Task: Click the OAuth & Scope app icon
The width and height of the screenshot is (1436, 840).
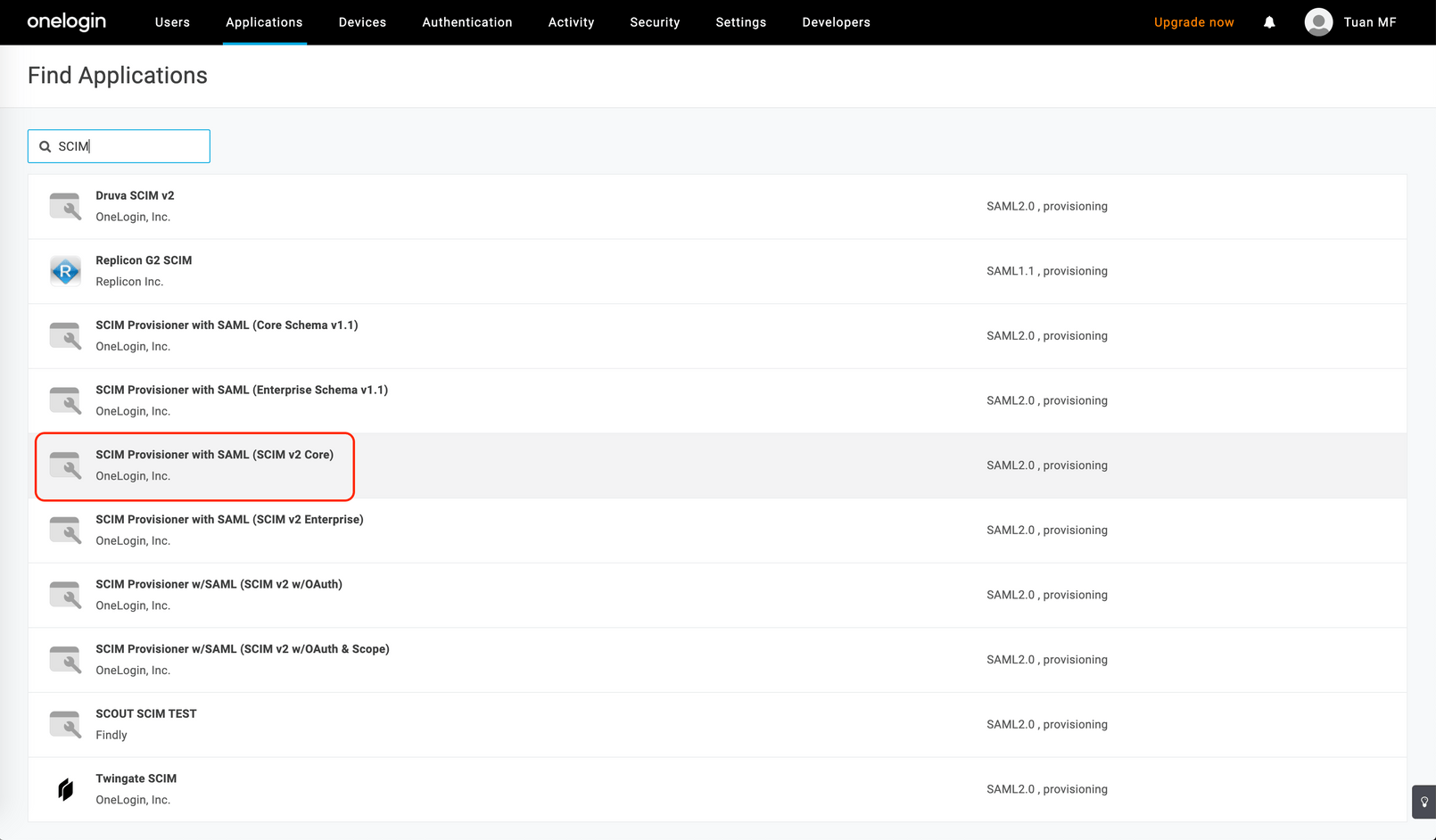Action: coord(65,660)
